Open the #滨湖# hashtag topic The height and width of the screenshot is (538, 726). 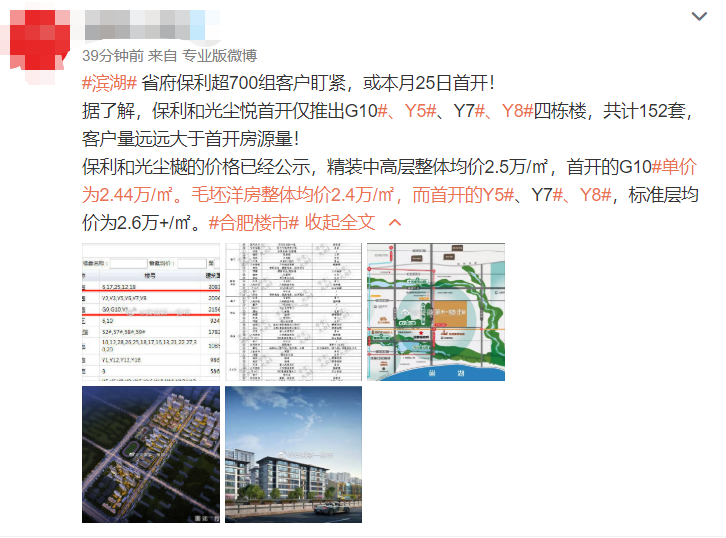click(109, 83)
